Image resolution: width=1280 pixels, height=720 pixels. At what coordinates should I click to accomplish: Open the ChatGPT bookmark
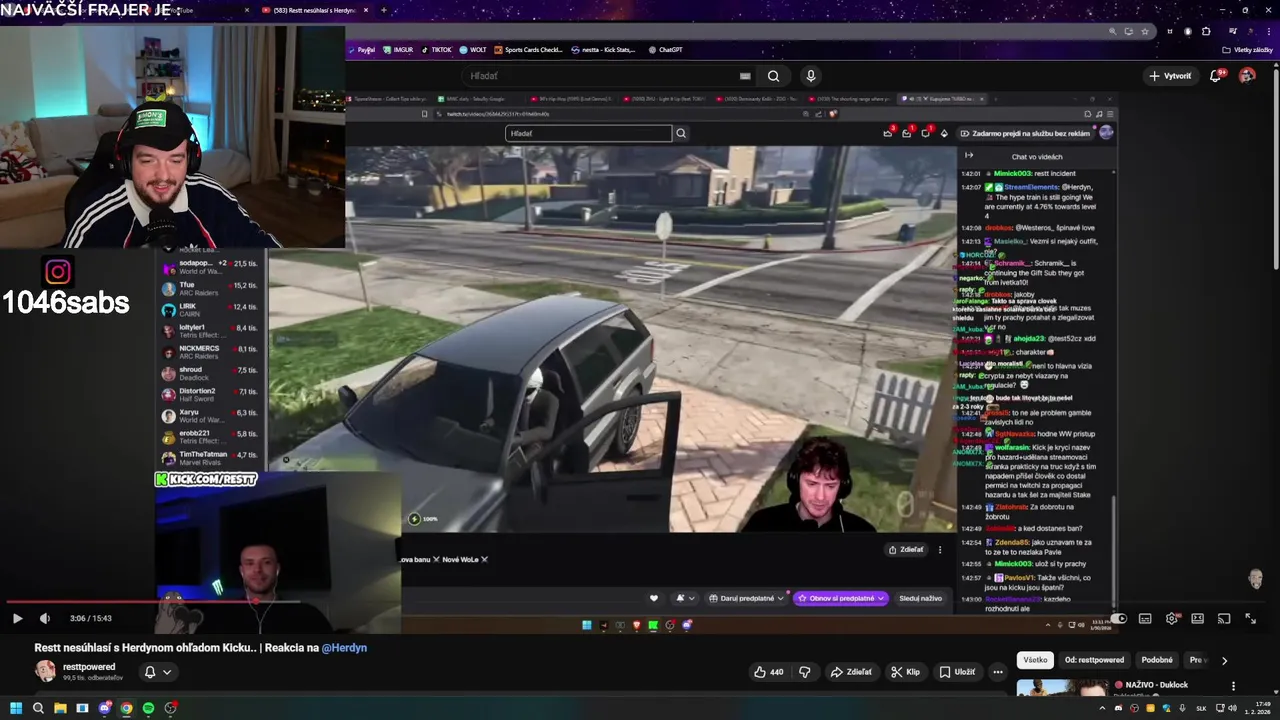click(665, 49)
